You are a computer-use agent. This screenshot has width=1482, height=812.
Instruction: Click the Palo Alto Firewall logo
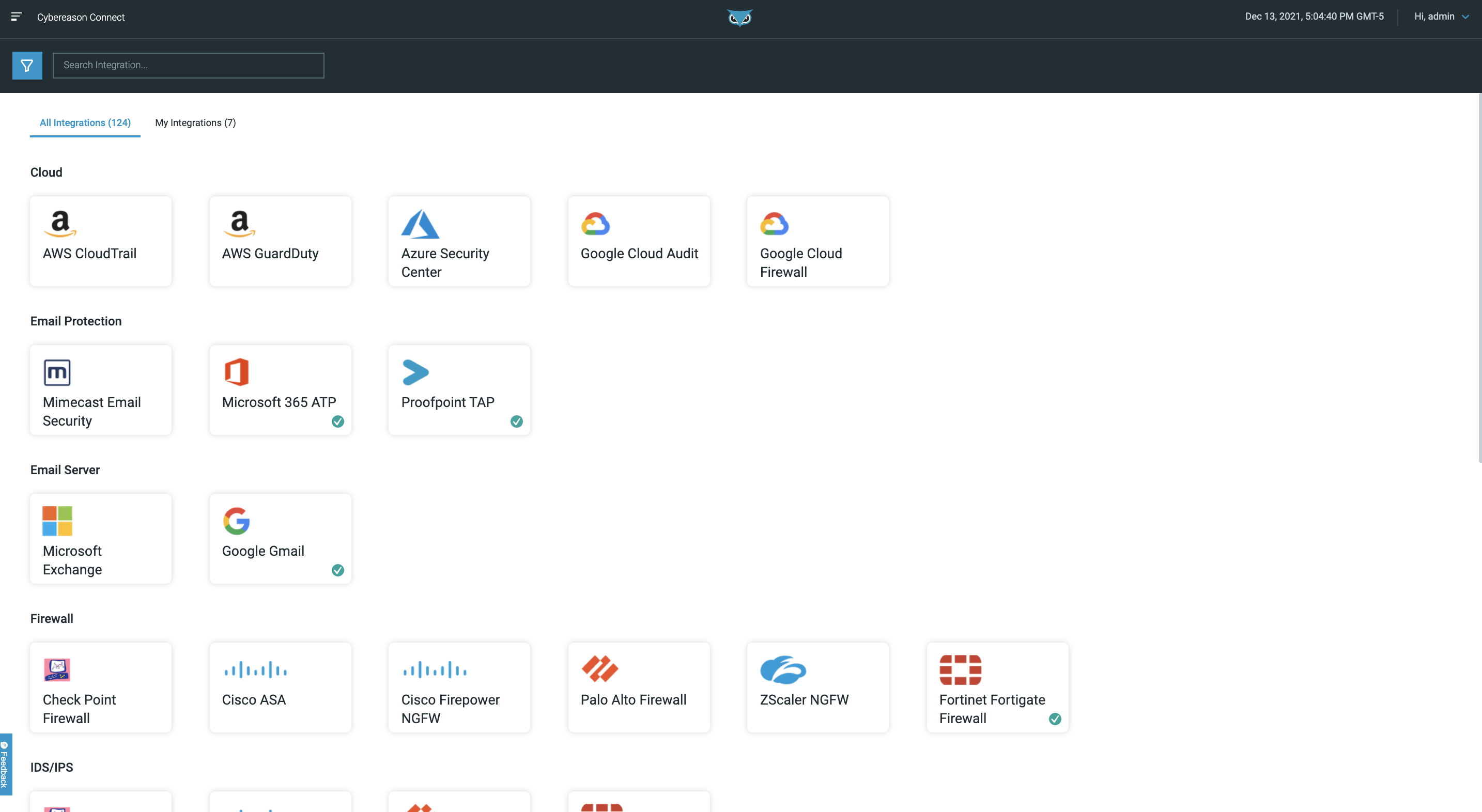(x=600, y=669)
